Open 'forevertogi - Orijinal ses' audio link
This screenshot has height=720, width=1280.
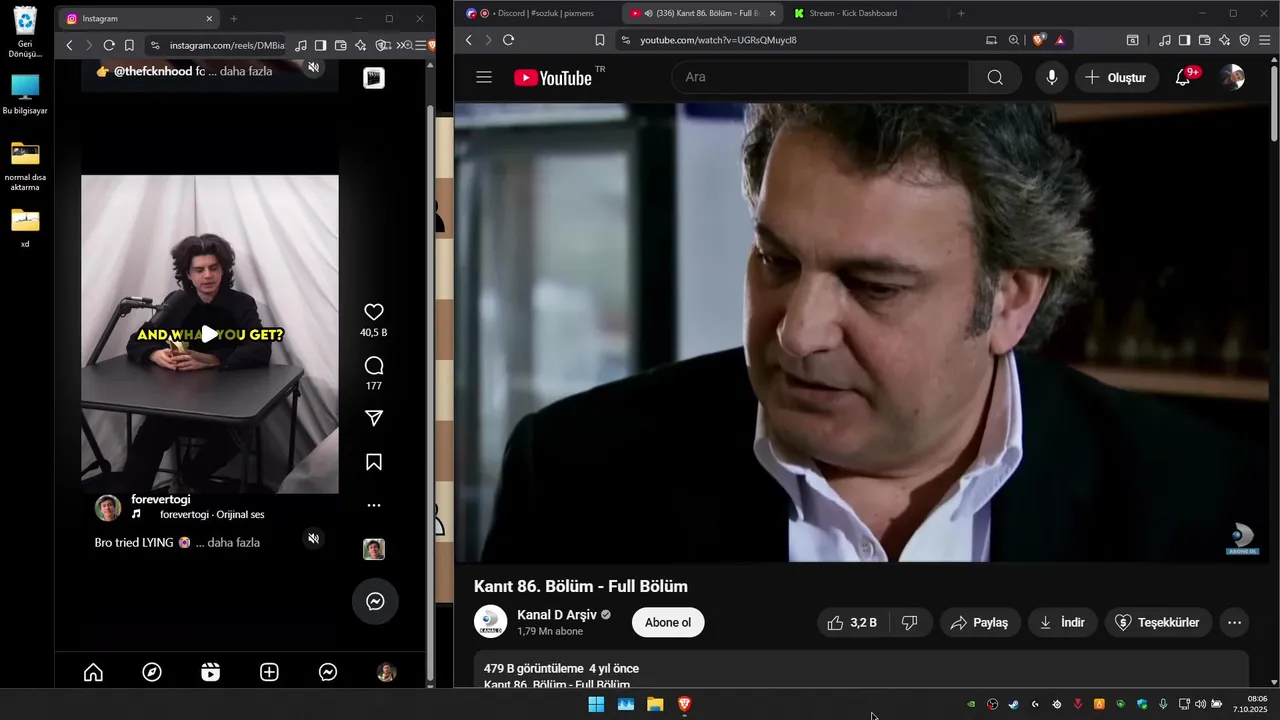pyautogui.click(x=212, y=514)
